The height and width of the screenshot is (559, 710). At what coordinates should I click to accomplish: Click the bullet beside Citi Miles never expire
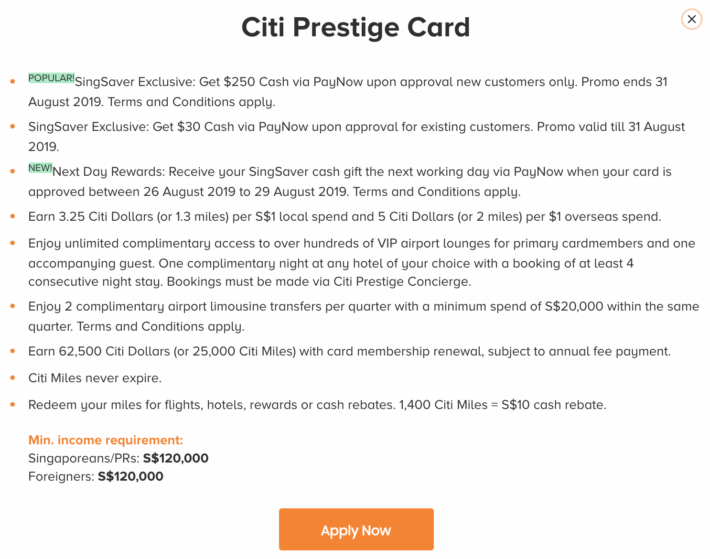click(12, 379)
